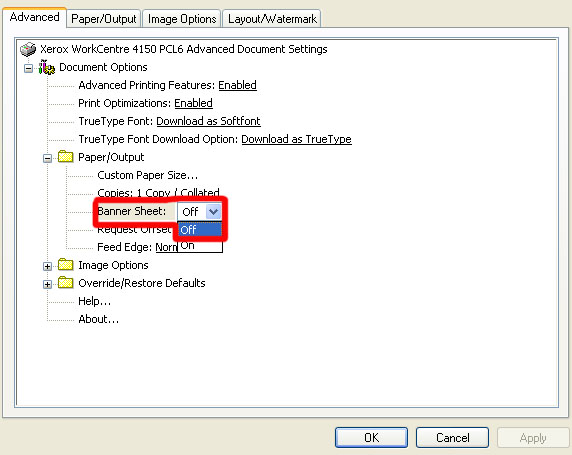This screenshot has height=455, width=572.
Task: Confirm settings with the OK button
Action: [371, 437]
